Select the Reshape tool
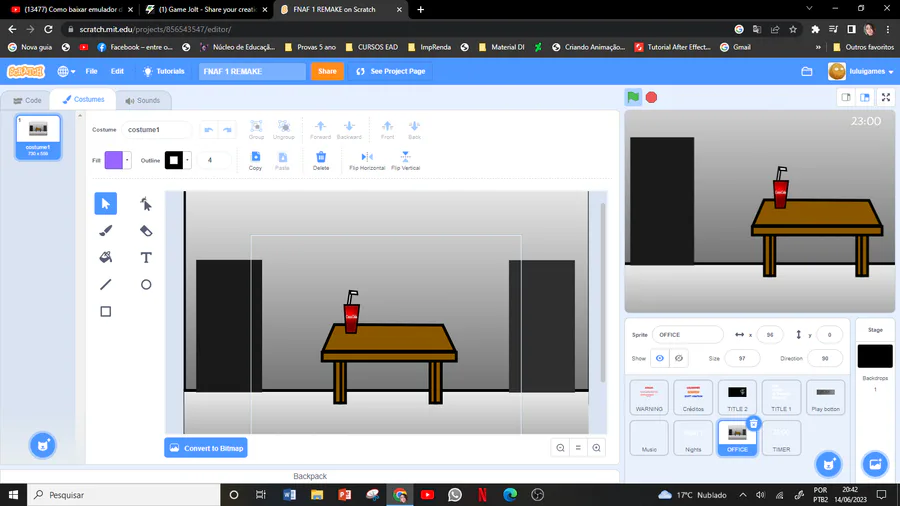 tap(146, 204)
